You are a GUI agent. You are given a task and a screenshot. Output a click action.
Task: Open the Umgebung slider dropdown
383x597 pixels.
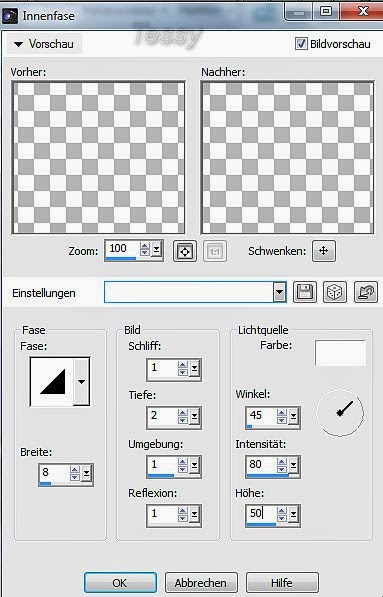195,466
